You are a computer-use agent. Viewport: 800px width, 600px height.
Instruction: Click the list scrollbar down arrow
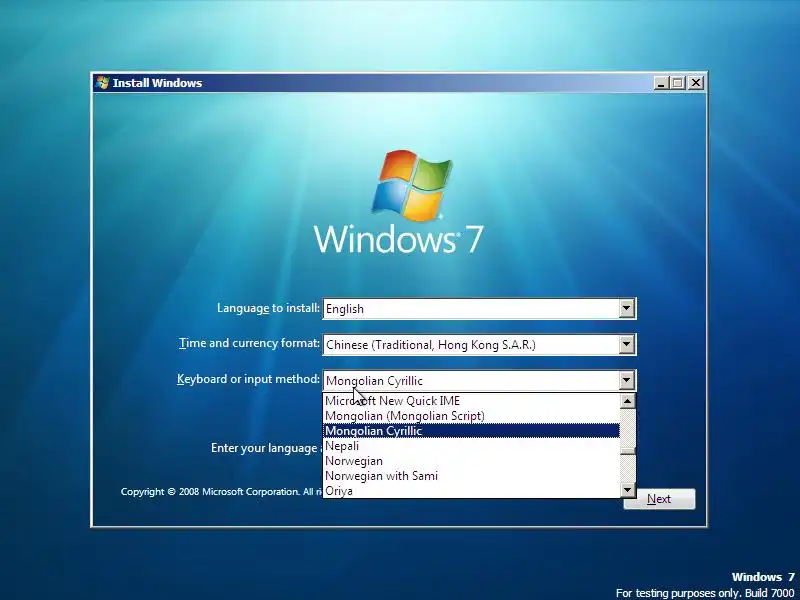628,490
